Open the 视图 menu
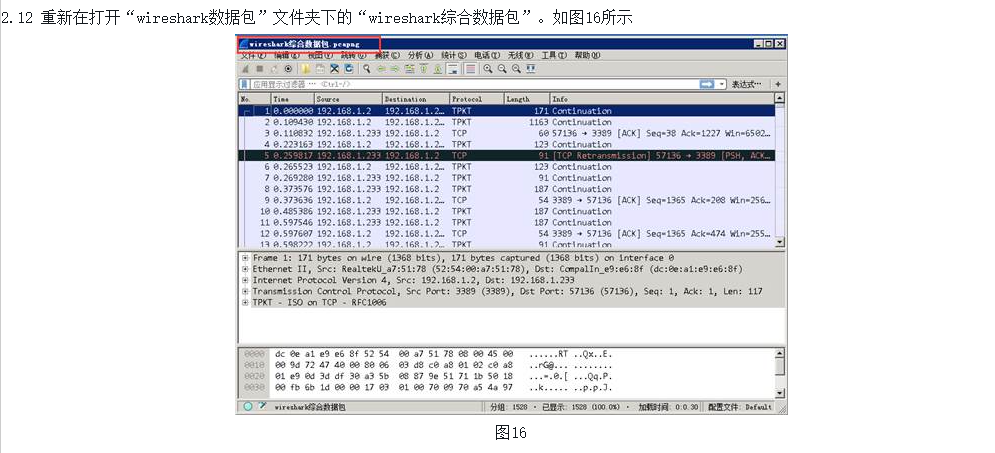This screenshot has width=995, height=453. point(320,55)
